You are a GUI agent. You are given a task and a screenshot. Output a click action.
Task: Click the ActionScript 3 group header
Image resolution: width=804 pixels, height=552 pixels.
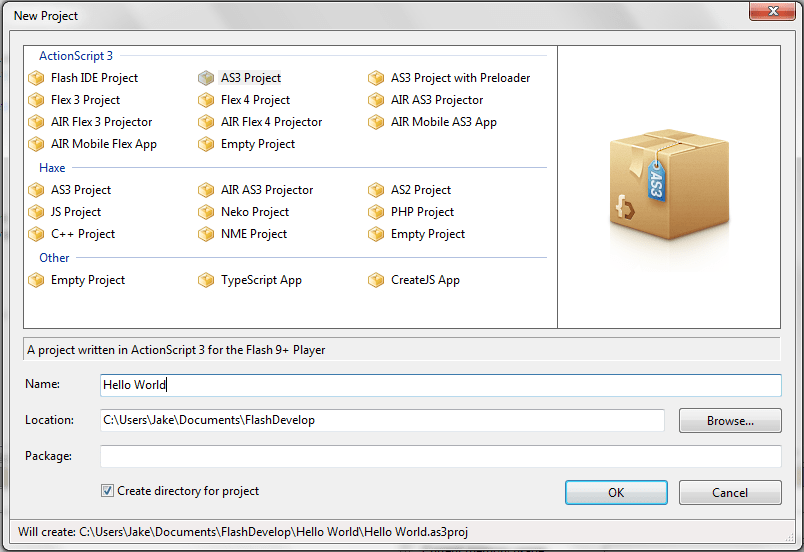[76, 56]
